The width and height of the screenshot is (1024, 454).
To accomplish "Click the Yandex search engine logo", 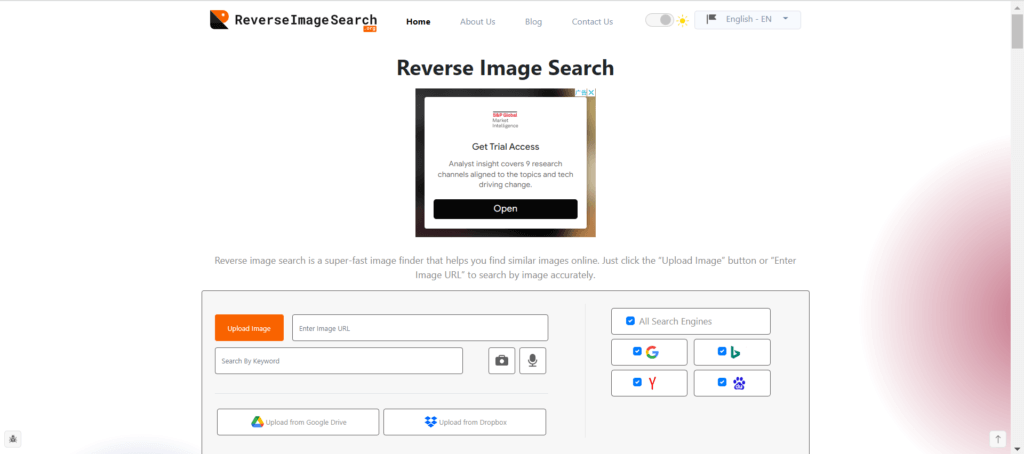I will (652, 383).
